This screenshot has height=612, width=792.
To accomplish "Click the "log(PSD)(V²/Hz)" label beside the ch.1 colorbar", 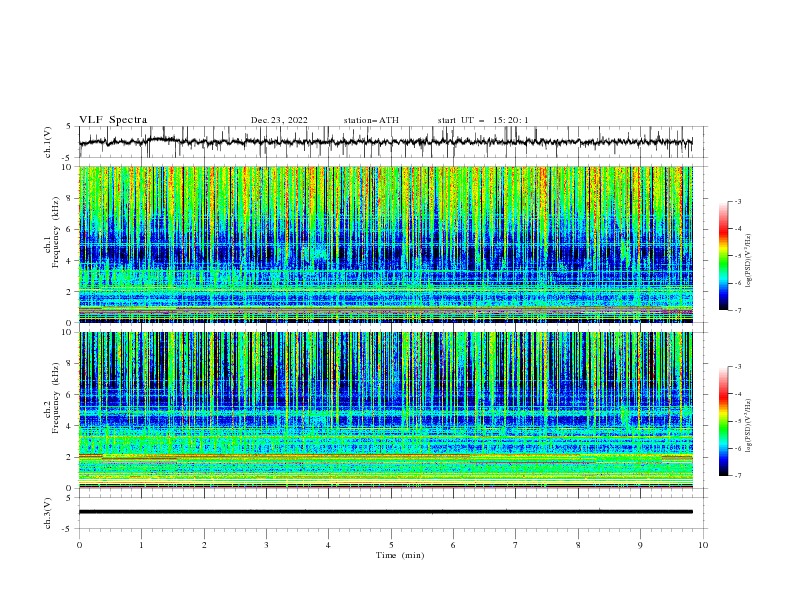I will pyautogui.click(x=749, y=261).
